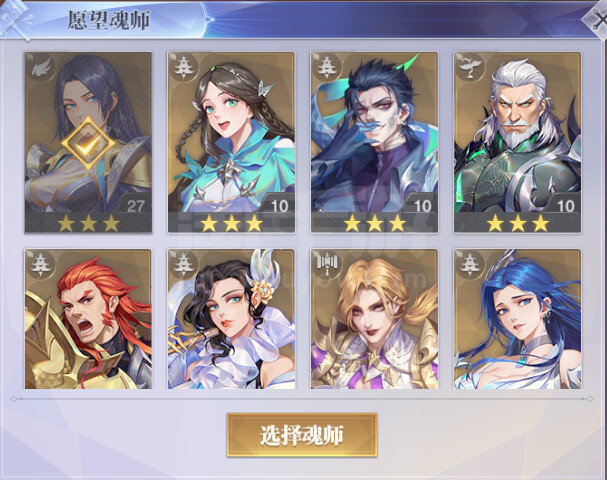The image size is (607, 480).
Task: Select the blue-haired man with mustache
Action: coord(374,142)
